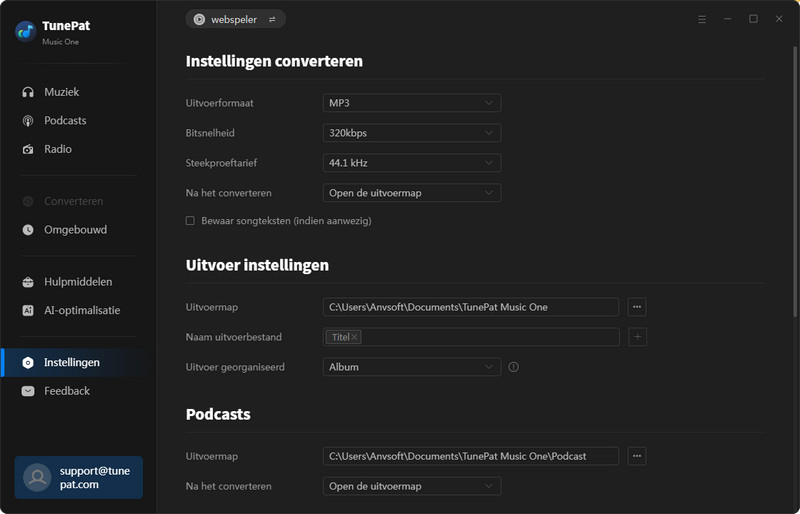Click the Uitvoermap path field
The image size is (800, 514).
(x=471, y=307)
